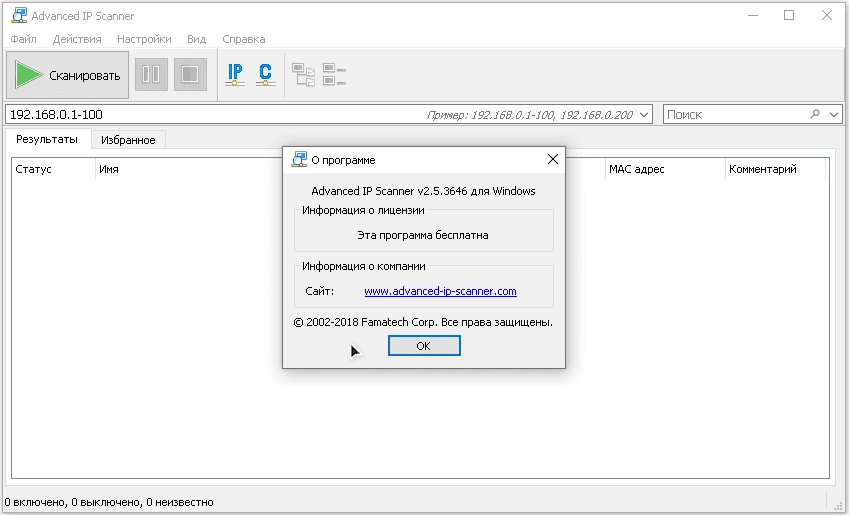Open the Вид menu

pos(197,39)
